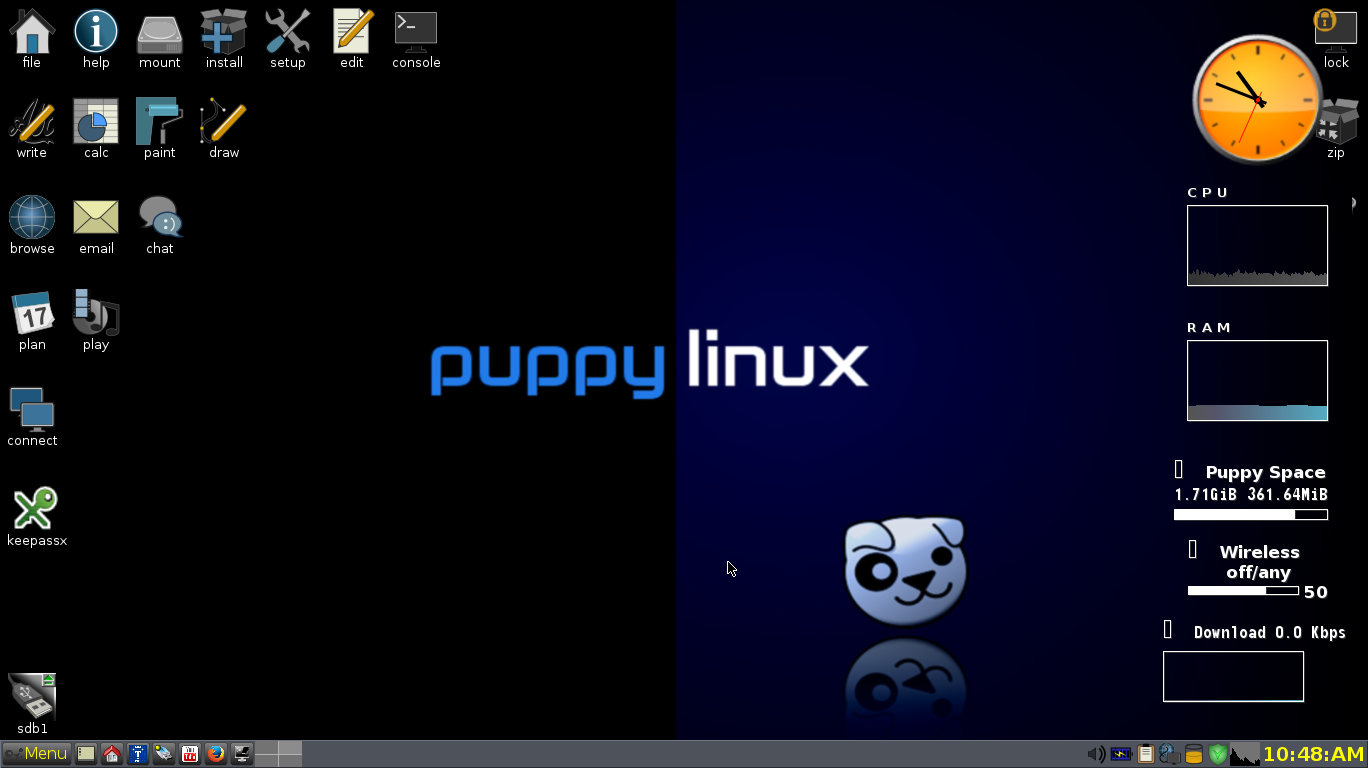
Task: Open the calc spreadsheet
Action: pyautogui.click(x=96, y=120)
